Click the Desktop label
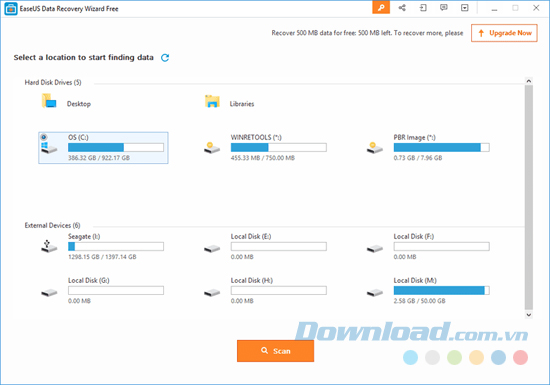 [79, 104]
